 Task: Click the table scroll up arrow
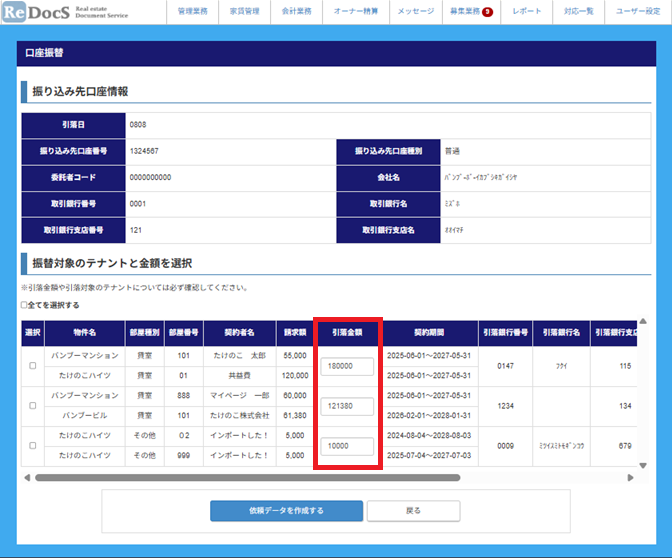tap(643, 321)
